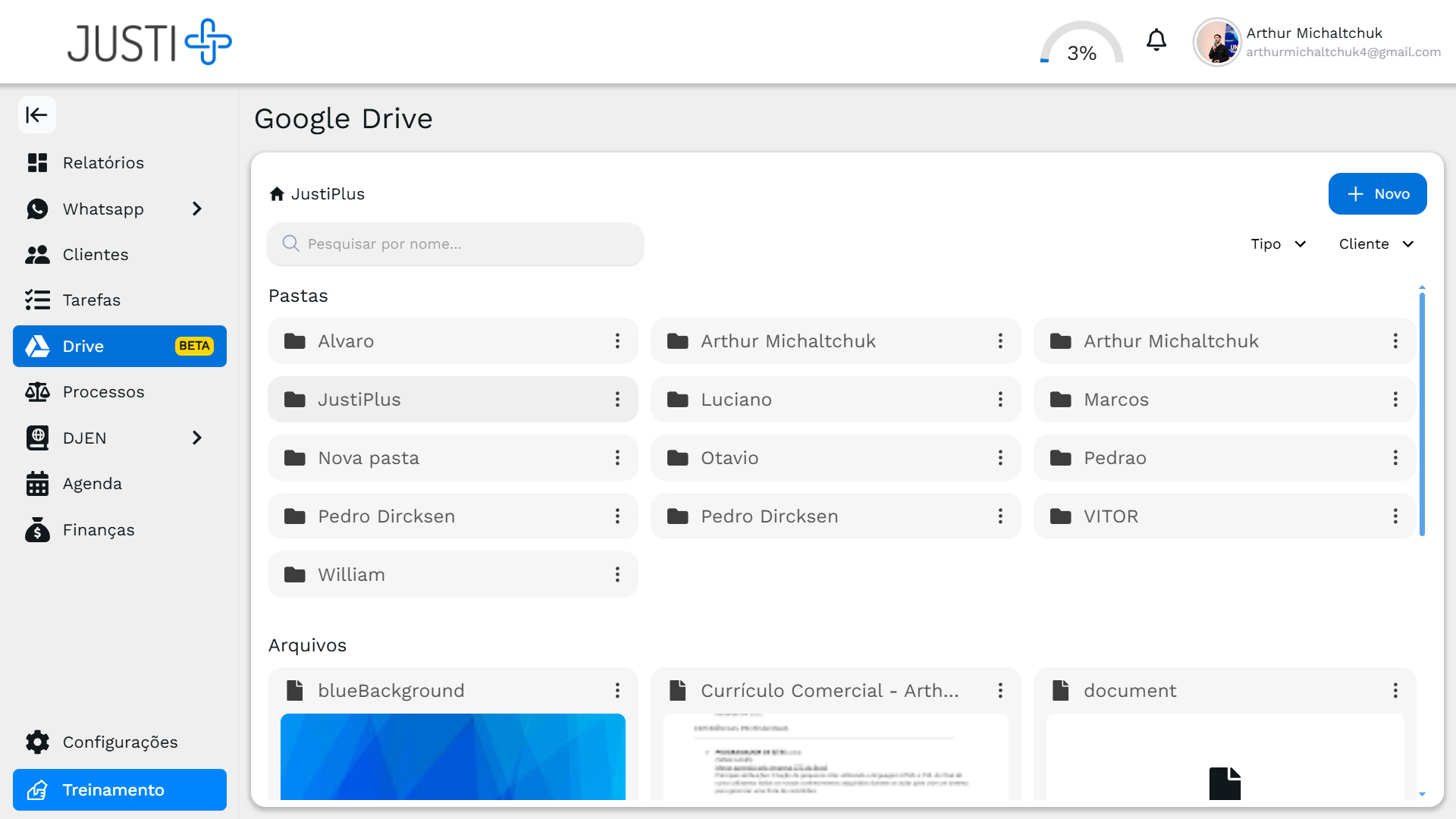
Task: Open the Cliente filter dropdown
Action: [1376, 244]
